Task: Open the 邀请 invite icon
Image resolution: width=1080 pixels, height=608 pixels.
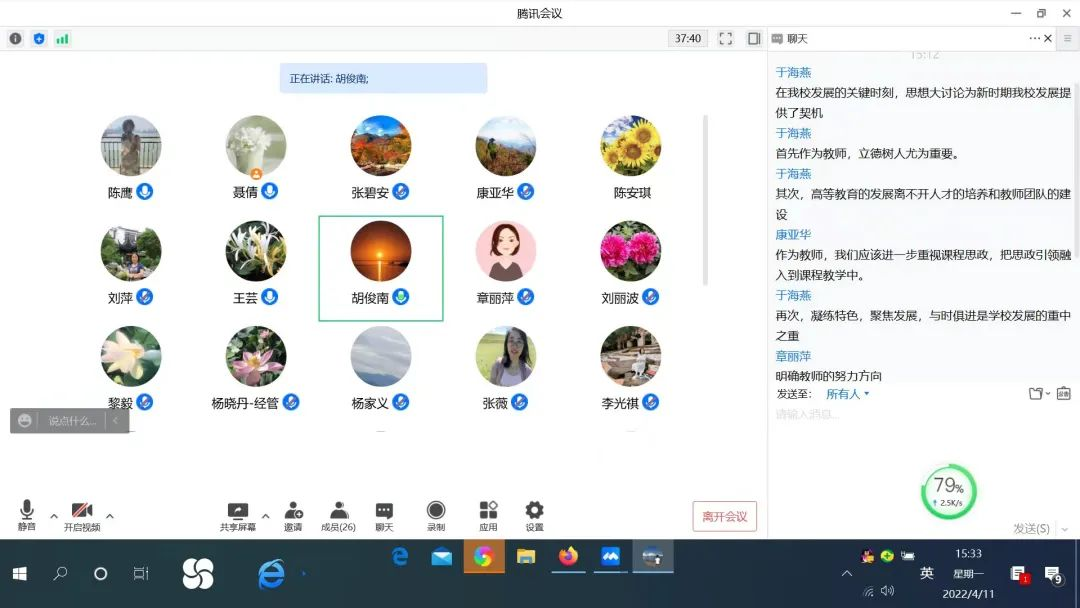Action: tap(293, 512)
